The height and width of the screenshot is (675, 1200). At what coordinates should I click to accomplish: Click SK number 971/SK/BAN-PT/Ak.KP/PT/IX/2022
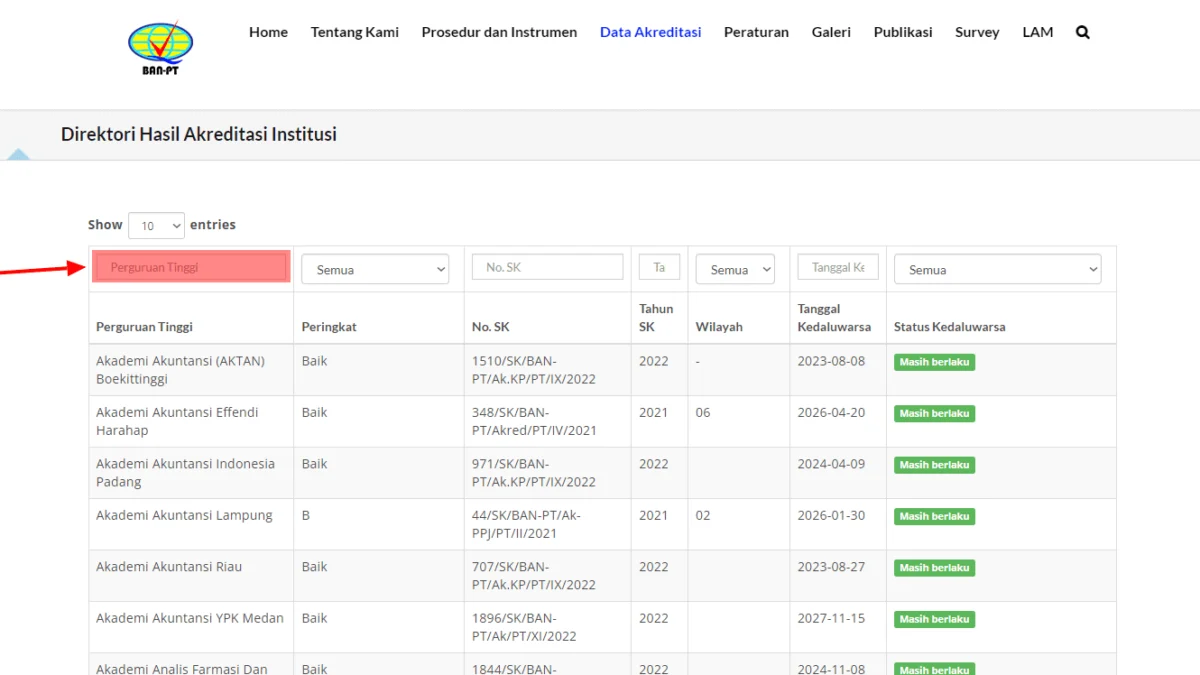(534, 473)
